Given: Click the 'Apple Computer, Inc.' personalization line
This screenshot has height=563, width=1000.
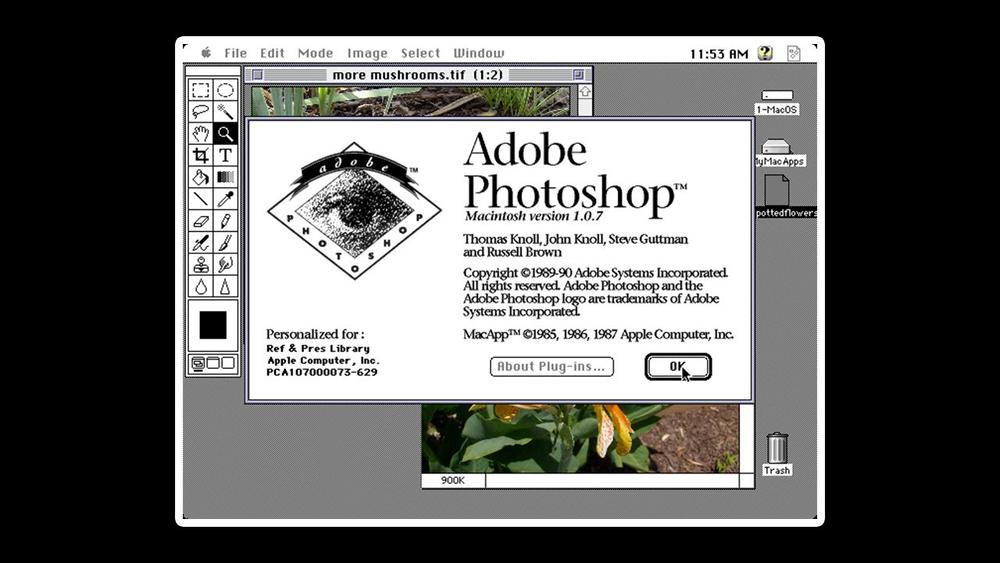Looking at the screenshot, I should pos(323,360).
